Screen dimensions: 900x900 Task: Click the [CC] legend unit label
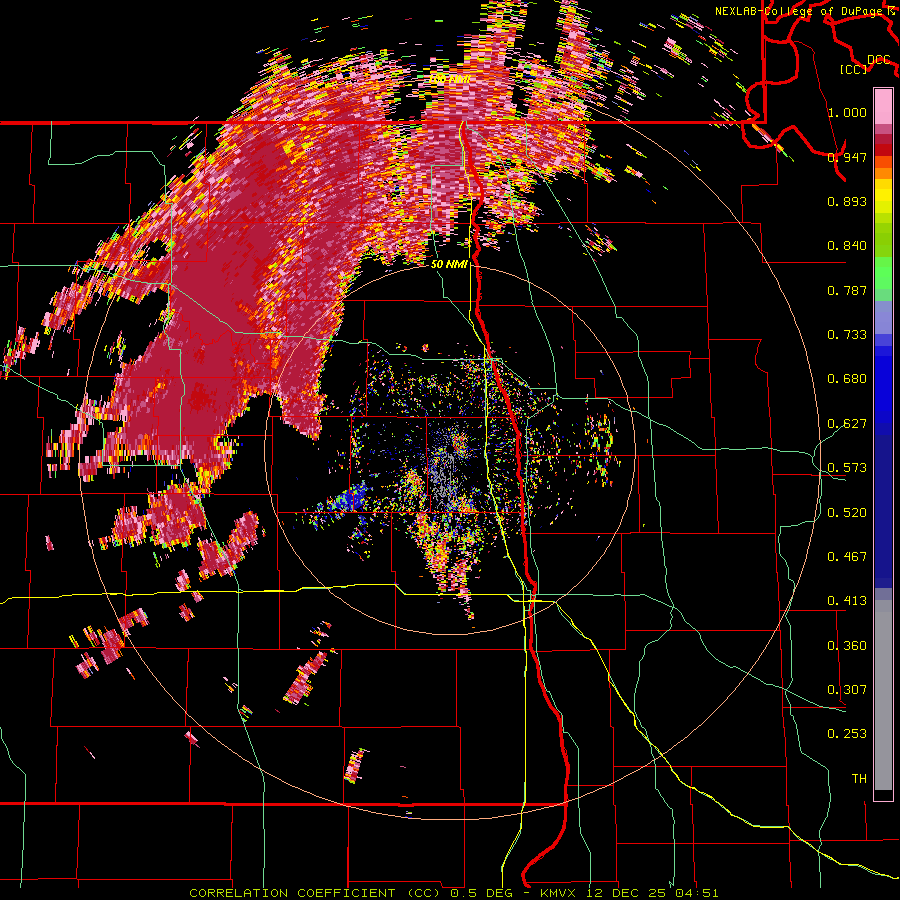pyautogui.click(x=853, y=69)
